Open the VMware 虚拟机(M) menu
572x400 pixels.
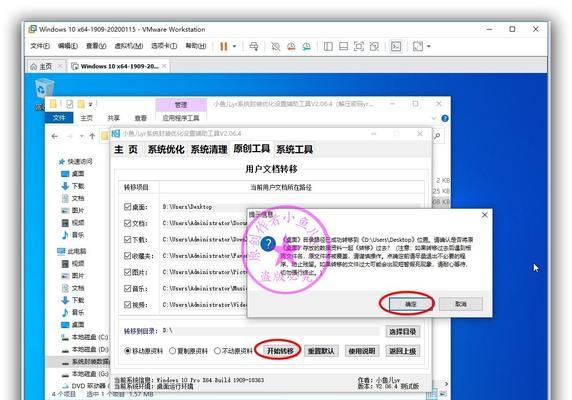coord(129,46)
